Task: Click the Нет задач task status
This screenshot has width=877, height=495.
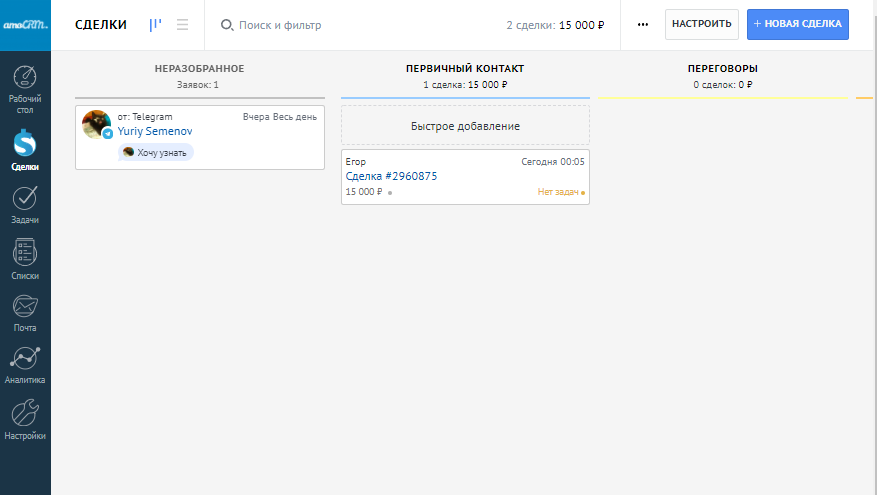Action: [x=559, y=192]
